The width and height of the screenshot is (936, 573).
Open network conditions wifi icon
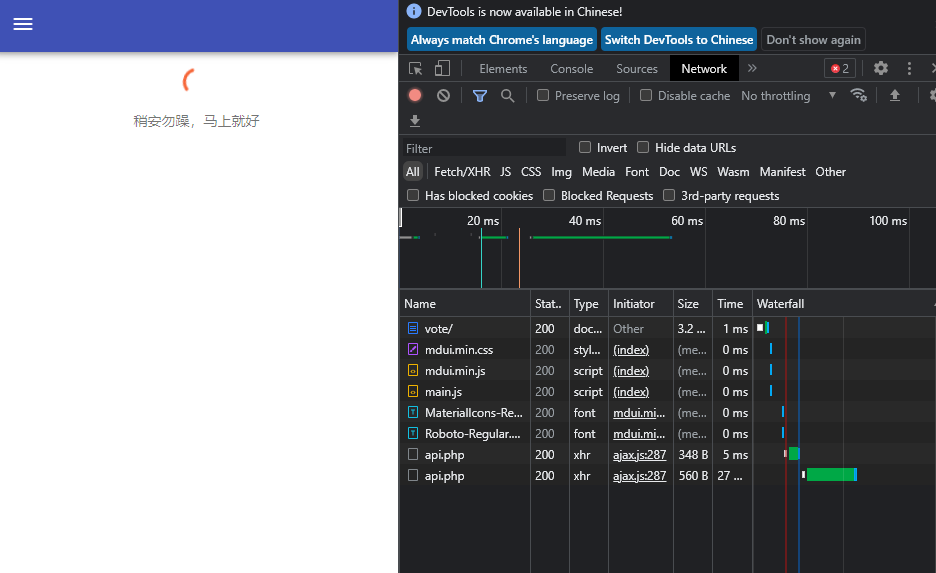click(x=858, y=96)
